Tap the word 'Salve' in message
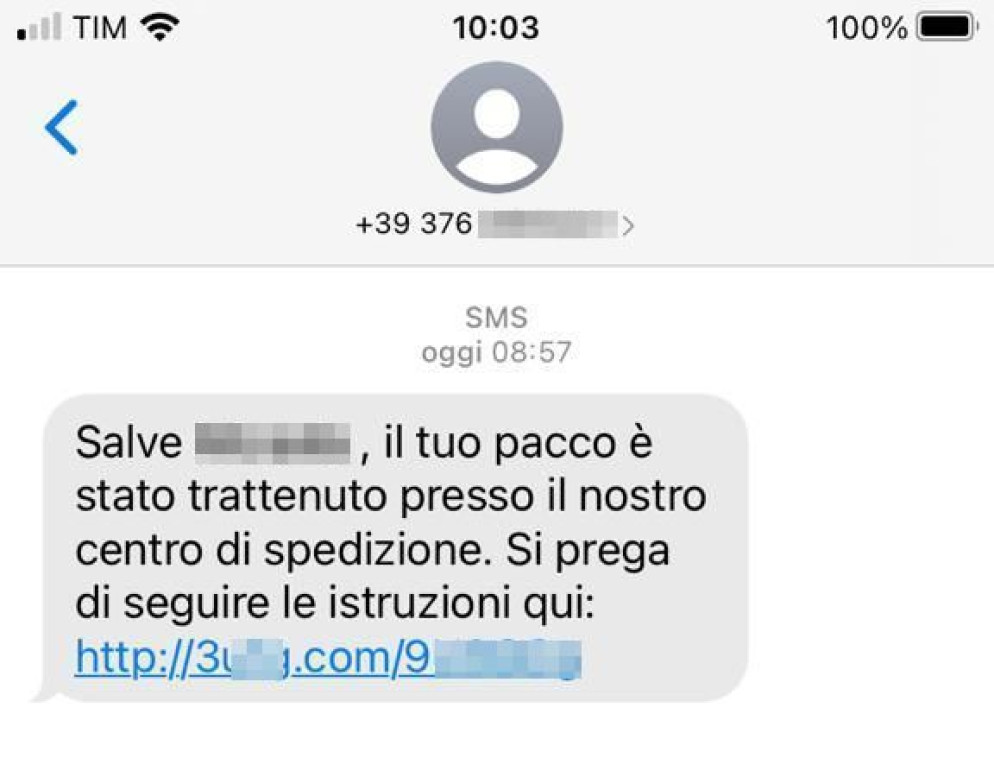The width and height of the screenshot is (994, 758). 129,442
